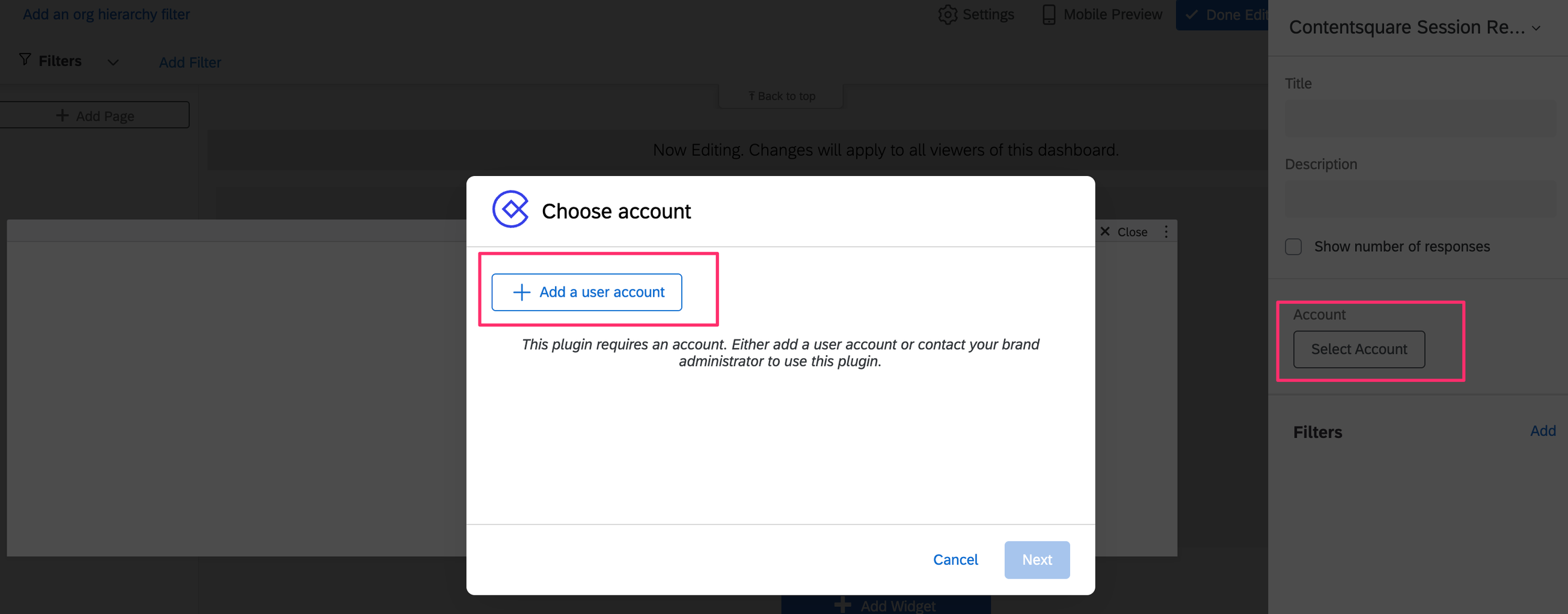Click the Add Filter link

[190, 62]
